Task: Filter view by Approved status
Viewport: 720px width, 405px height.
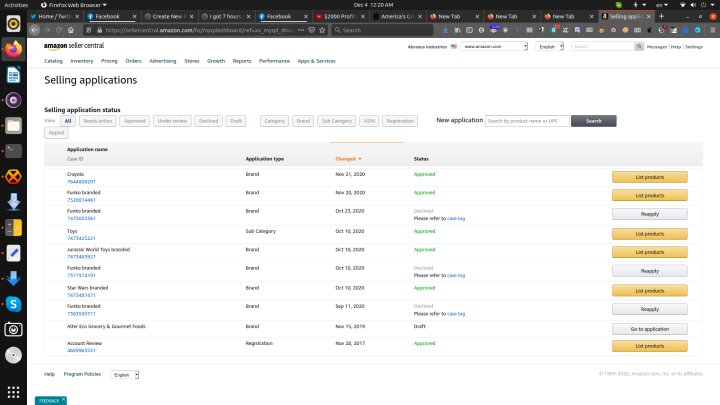Action: (135, 120)
